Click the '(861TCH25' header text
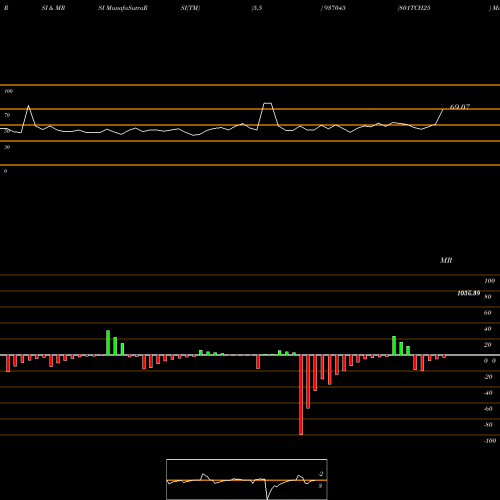Image resolution: width=500 pixels, height=500 pixels. (x=414, y=8)
